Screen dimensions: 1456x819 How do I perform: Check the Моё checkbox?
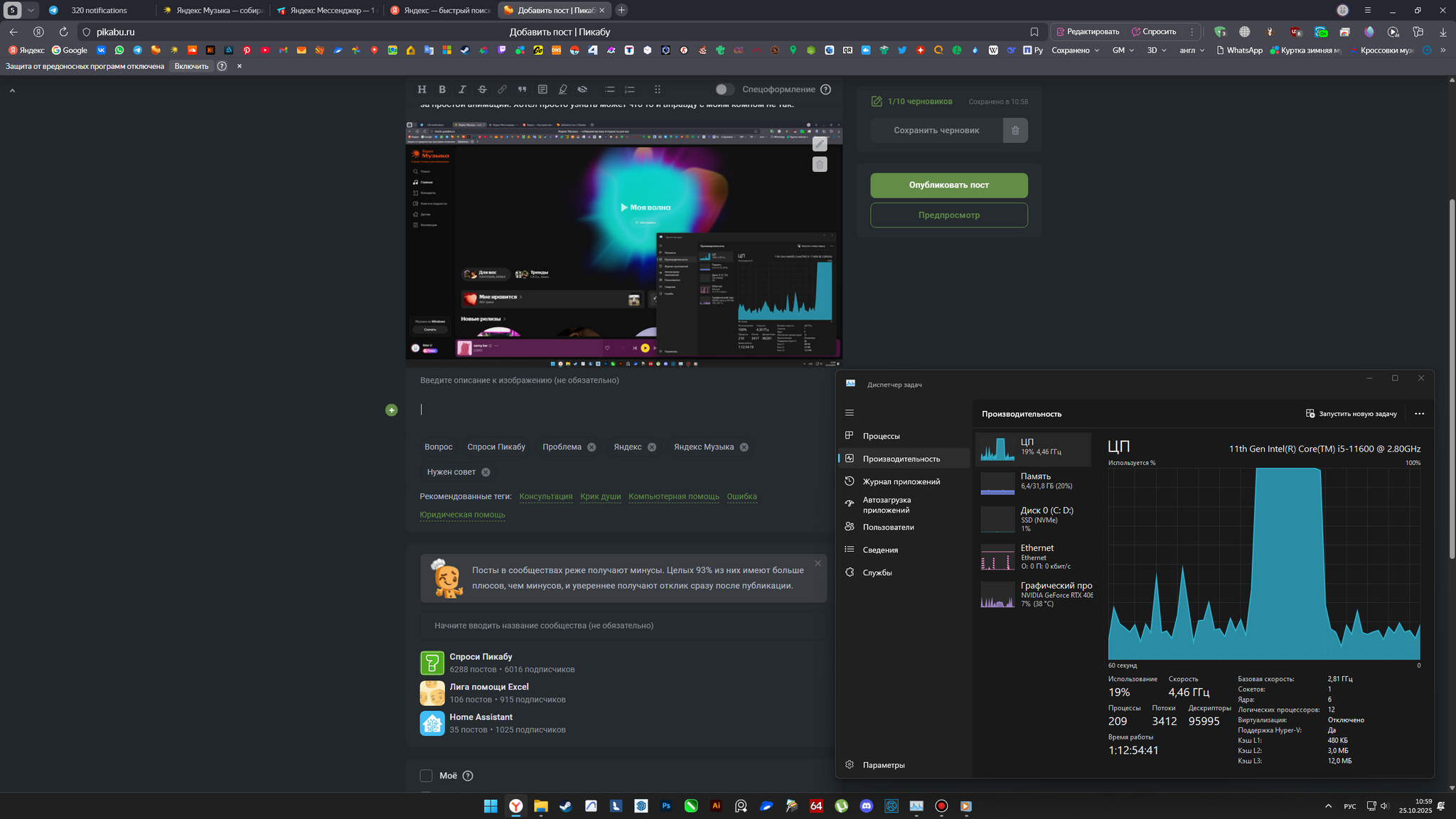[x=426, y=776]
